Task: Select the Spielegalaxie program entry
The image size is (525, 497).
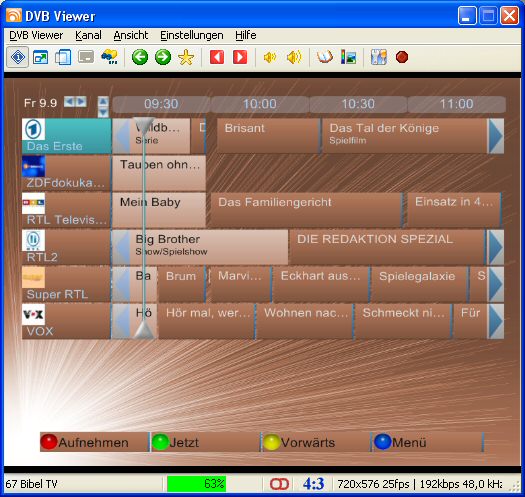Action: 419,284
